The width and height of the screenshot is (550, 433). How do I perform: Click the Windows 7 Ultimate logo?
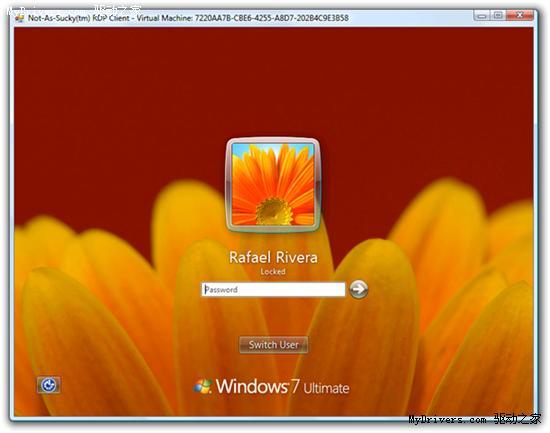click(x=271, y=386)
